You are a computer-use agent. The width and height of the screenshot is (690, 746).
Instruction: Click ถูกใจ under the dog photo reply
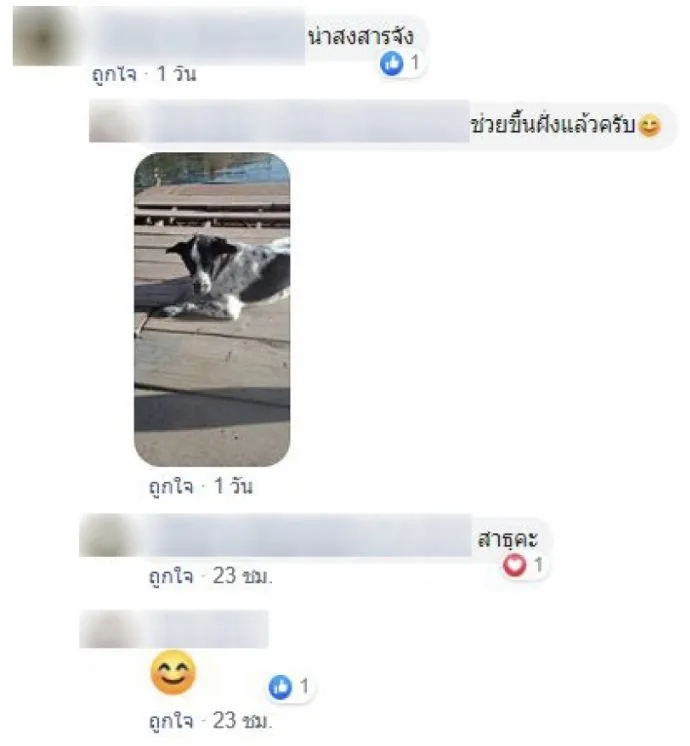[x=171, y=487]
